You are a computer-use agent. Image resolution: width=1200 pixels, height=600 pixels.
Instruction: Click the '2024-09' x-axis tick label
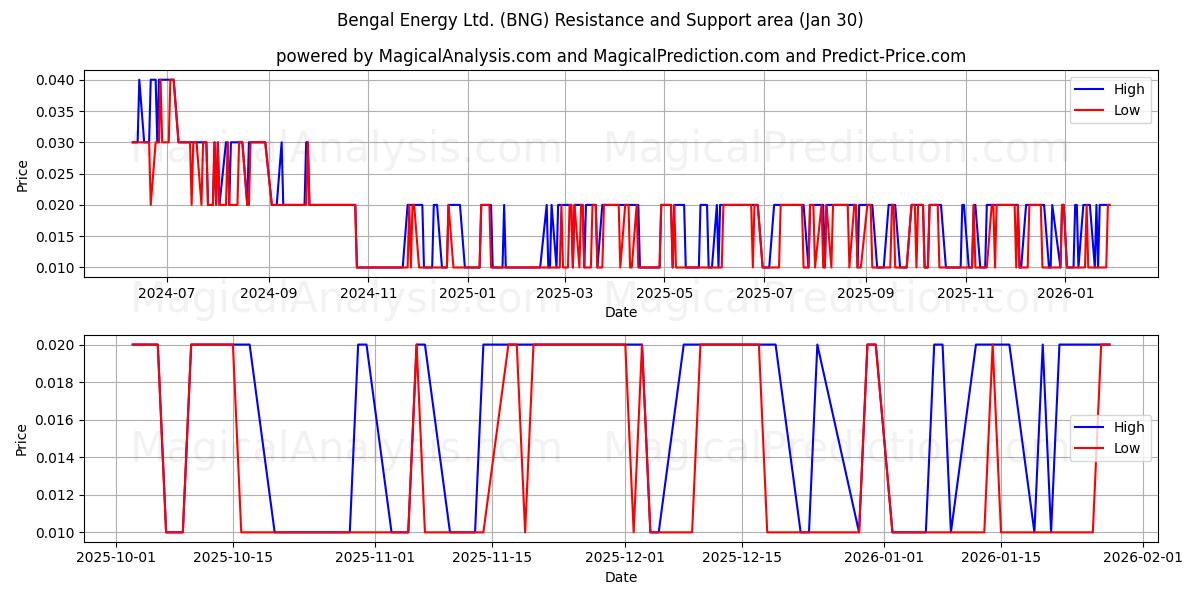268,293
